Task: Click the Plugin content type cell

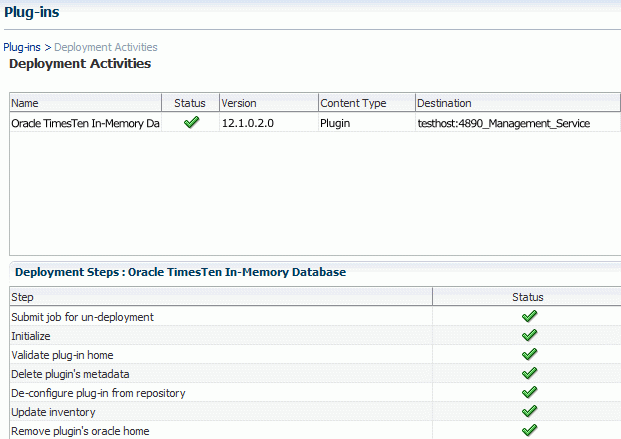Action: click(335, 123)
